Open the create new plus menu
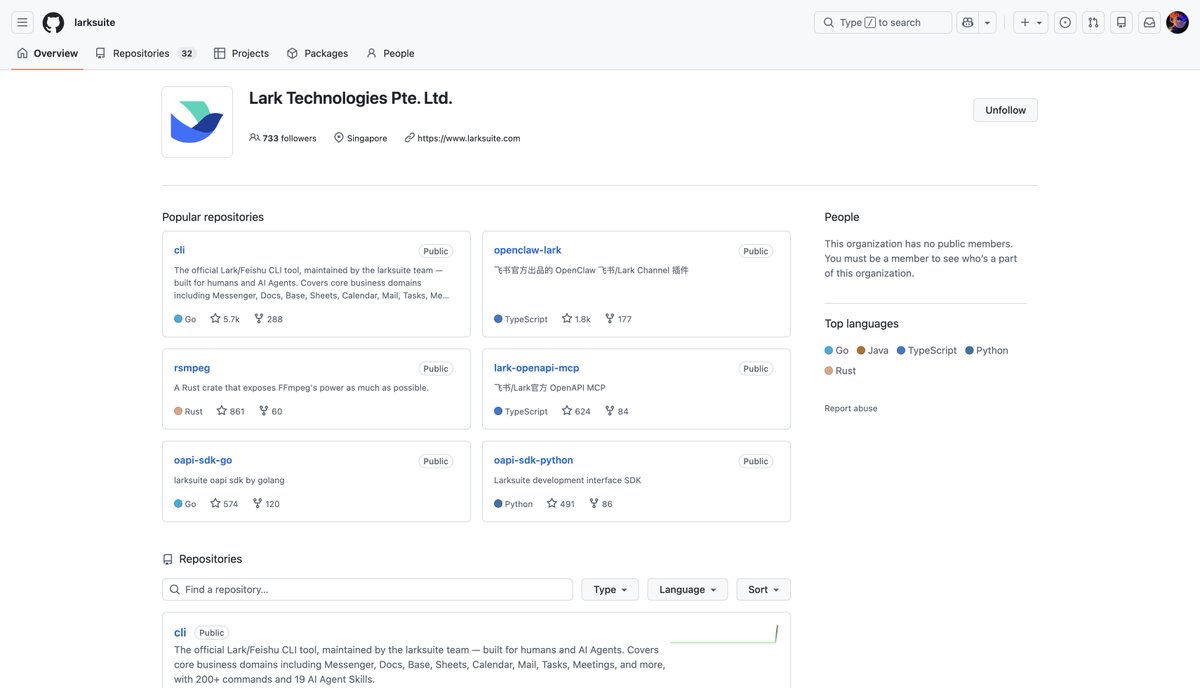1200x688 pixels. (x=1031, y=22)
